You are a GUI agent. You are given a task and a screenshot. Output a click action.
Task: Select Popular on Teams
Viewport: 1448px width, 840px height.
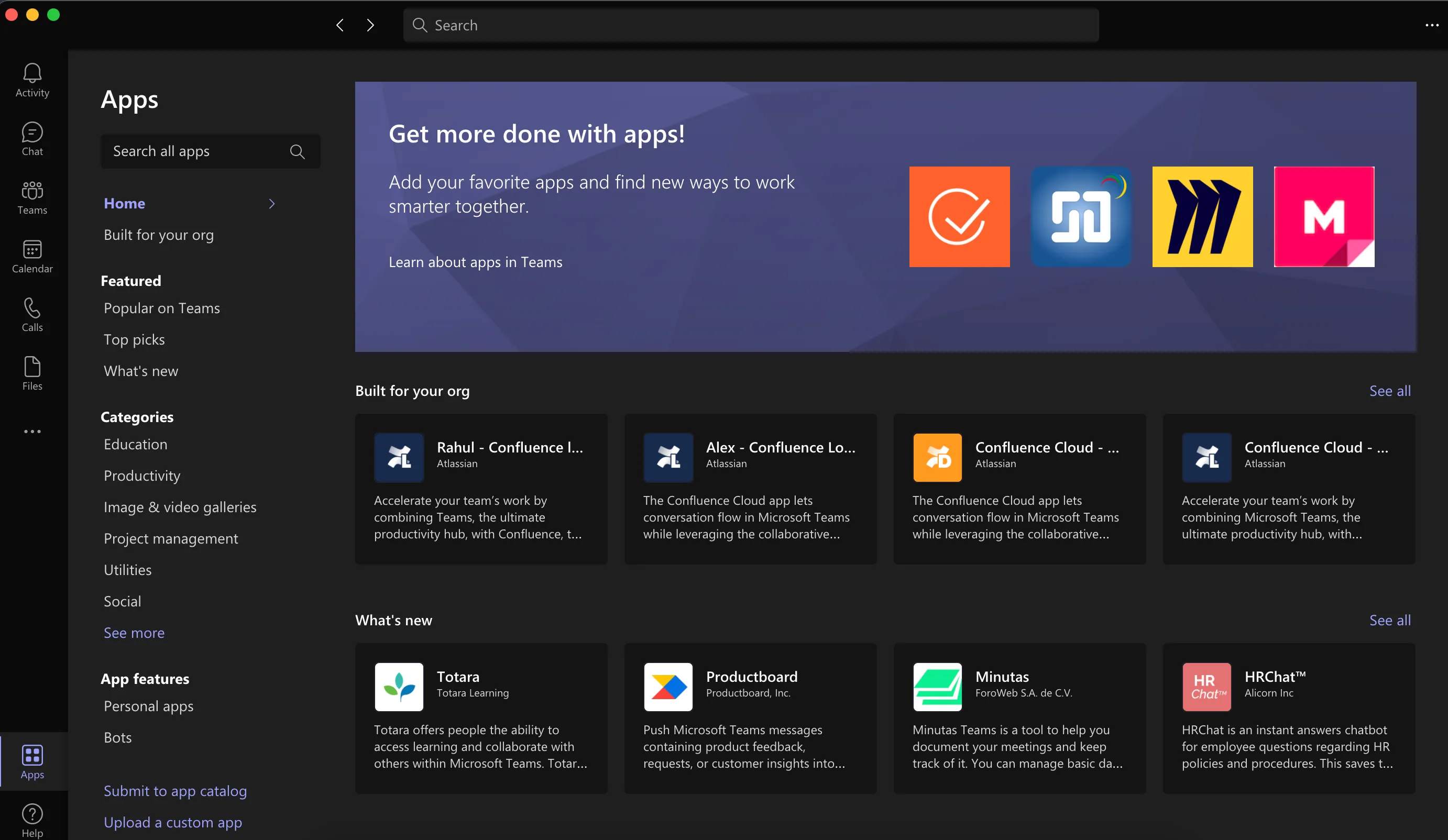tap(161, 308)
